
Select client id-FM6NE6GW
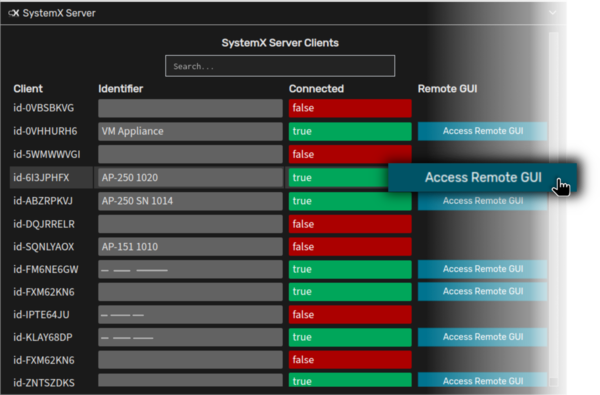click(x=46, y=269)
